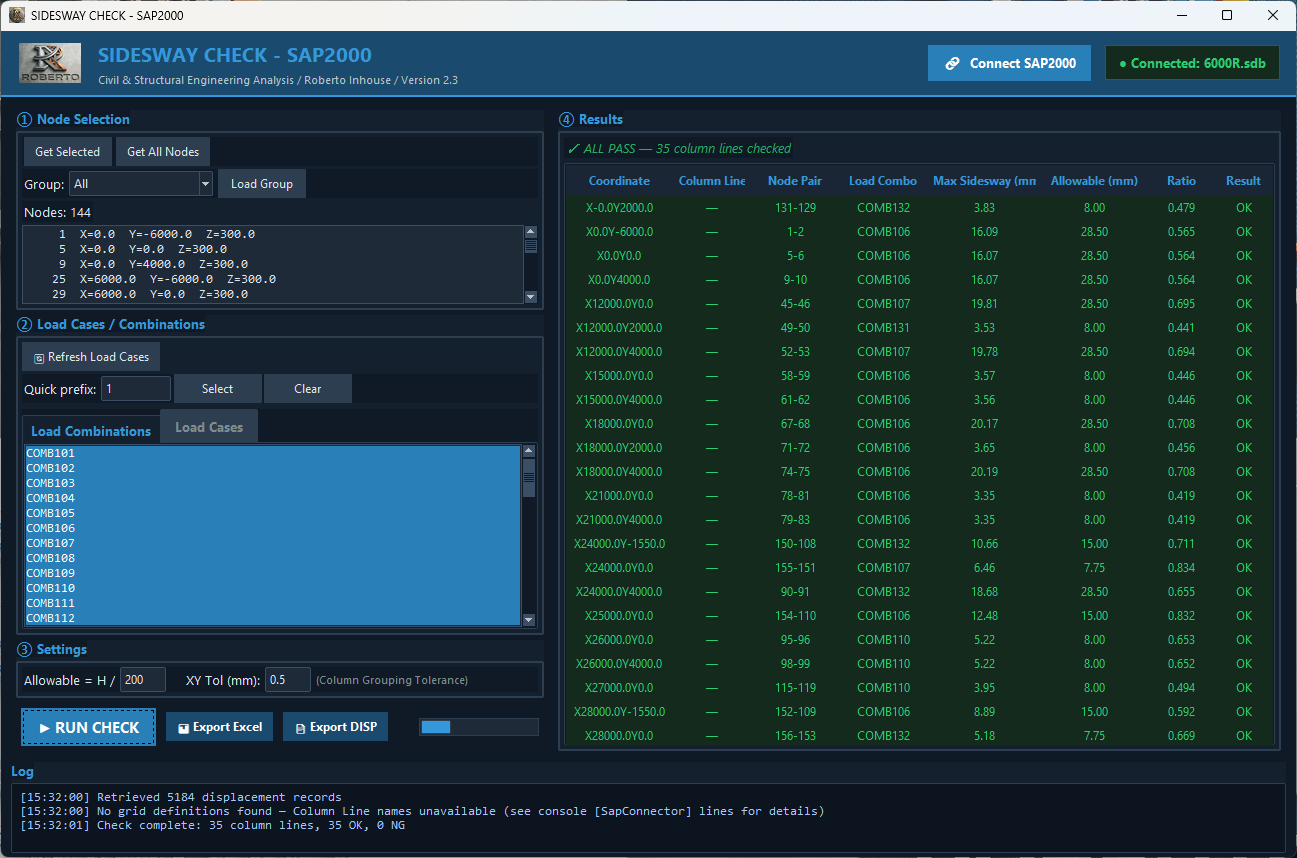Viewport: 1297px width, 858px height.
Task: Click the combinations list scroll down arrow
Action: click(529, 620)
